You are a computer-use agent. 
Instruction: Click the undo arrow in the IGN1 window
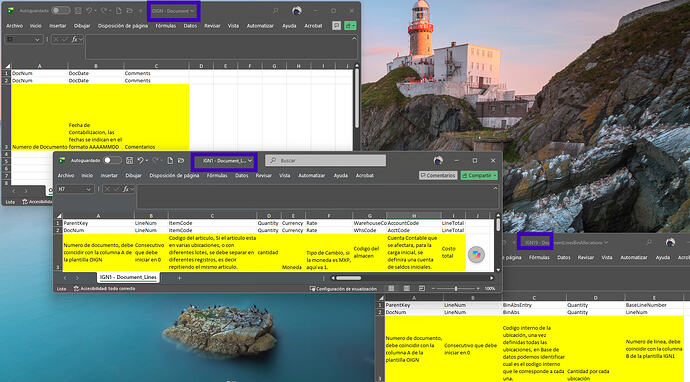pyautogui.click(x=140, y=161)
